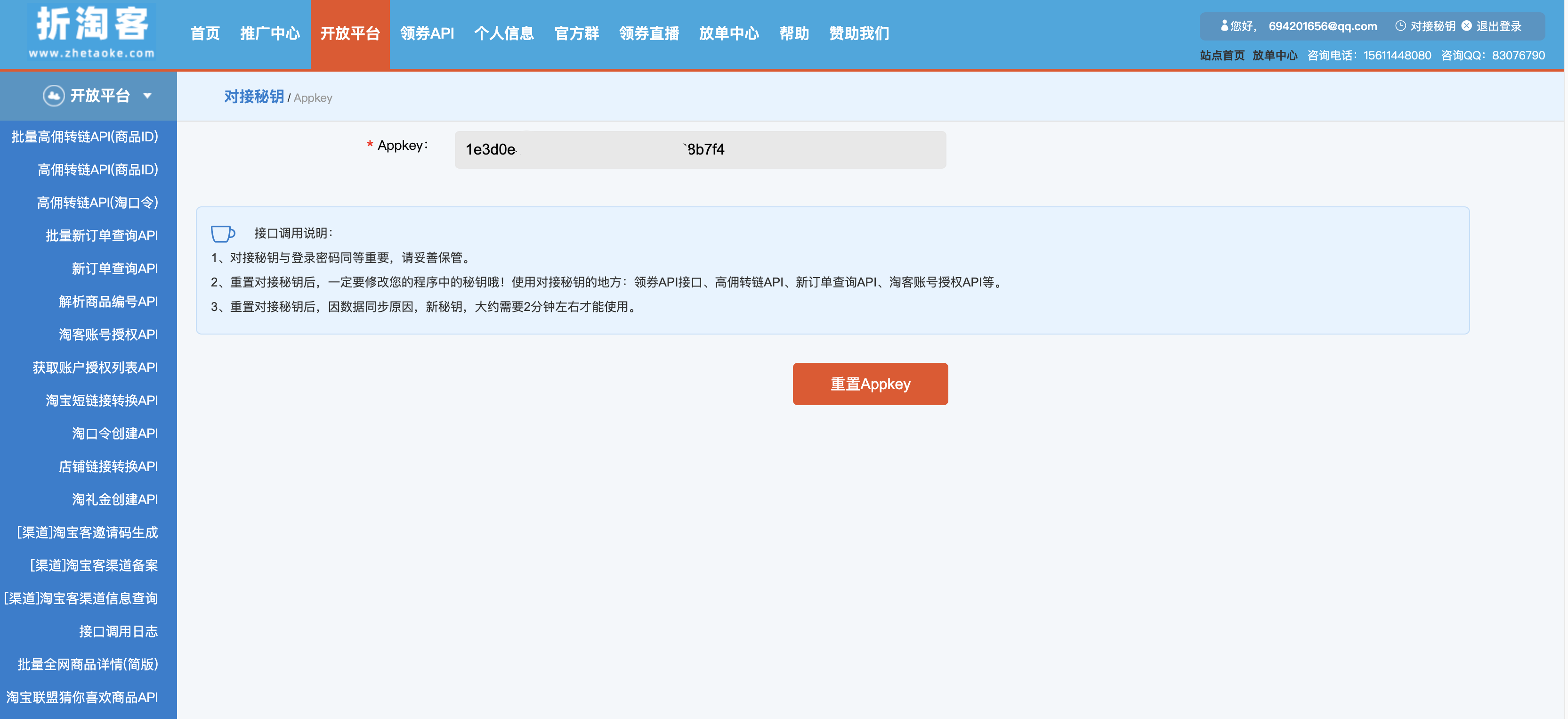Open 领券直播 in the top navigation
Viewport: 1568px width, 719px height.
649,33
